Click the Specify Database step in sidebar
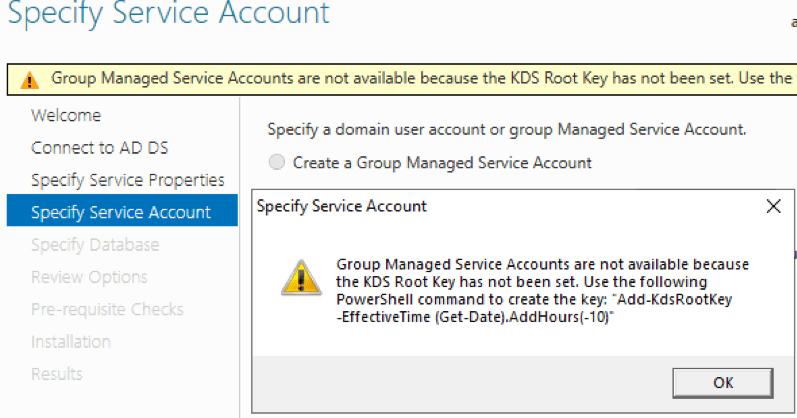This screenshot has width=797, height=418. coord(95,245)
